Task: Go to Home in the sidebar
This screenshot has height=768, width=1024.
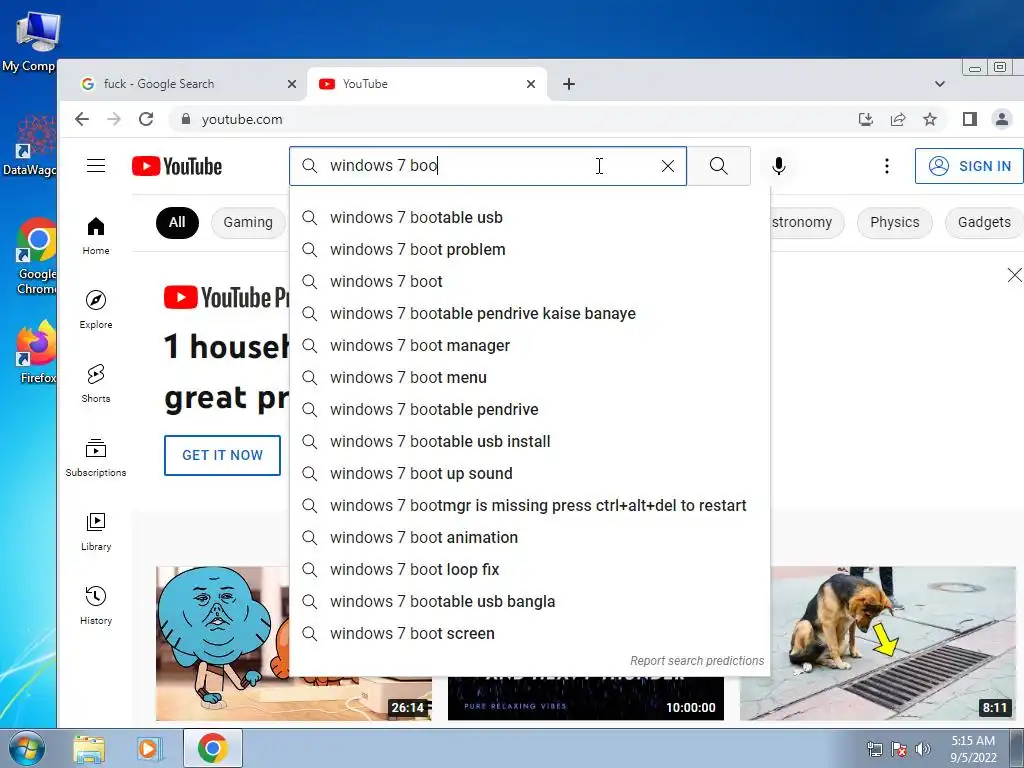Action: click(x=96, y=236)
